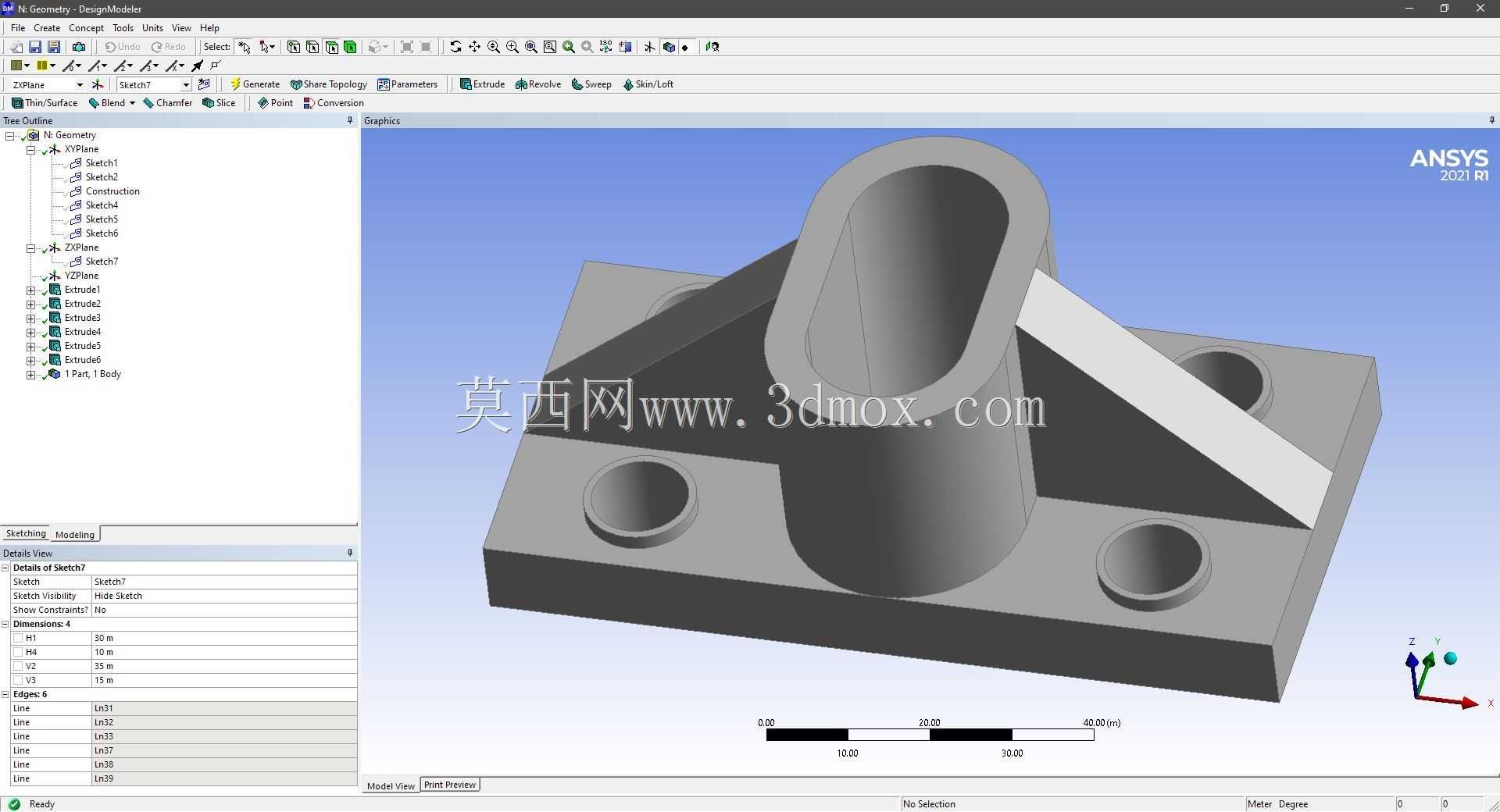Select Extrude6 in the tree
Screen dimensions: 1500x812
pos(82,360)
